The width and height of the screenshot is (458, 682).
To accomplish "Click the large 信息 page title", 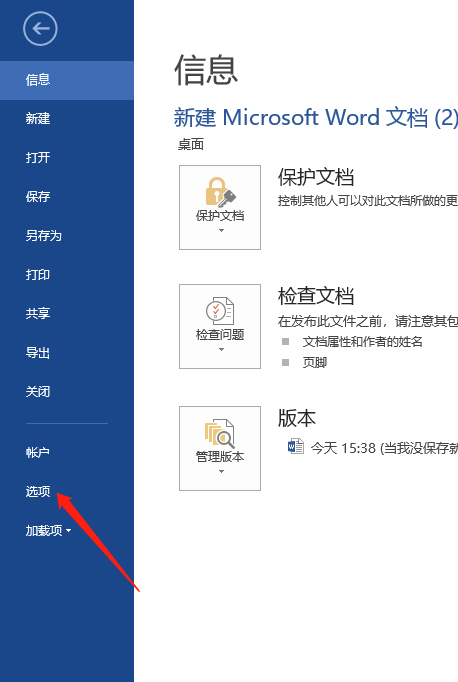I will (x=206, y=70).
